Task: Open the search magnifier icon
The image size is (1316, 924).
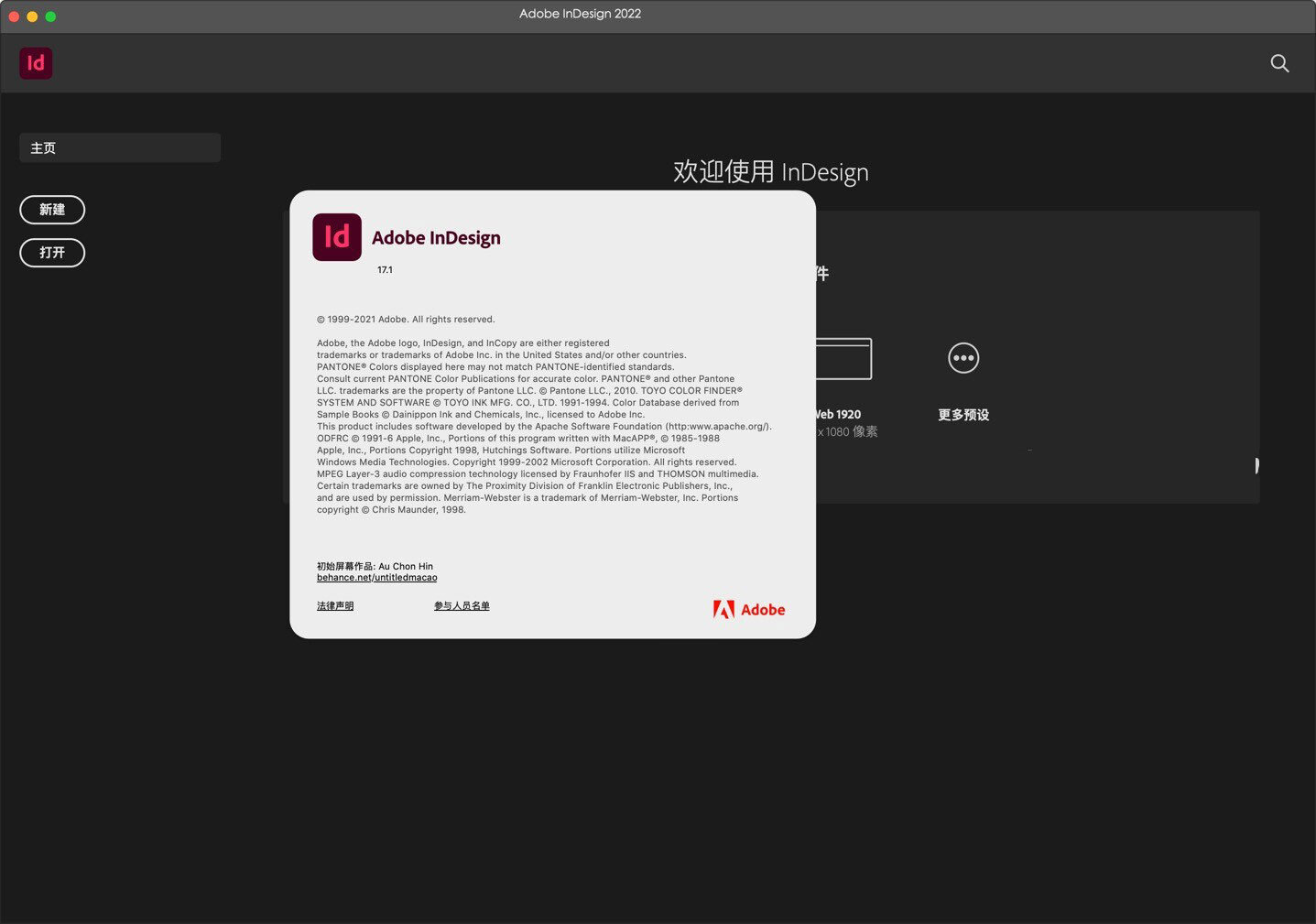Action: (x=1279, y=63)
